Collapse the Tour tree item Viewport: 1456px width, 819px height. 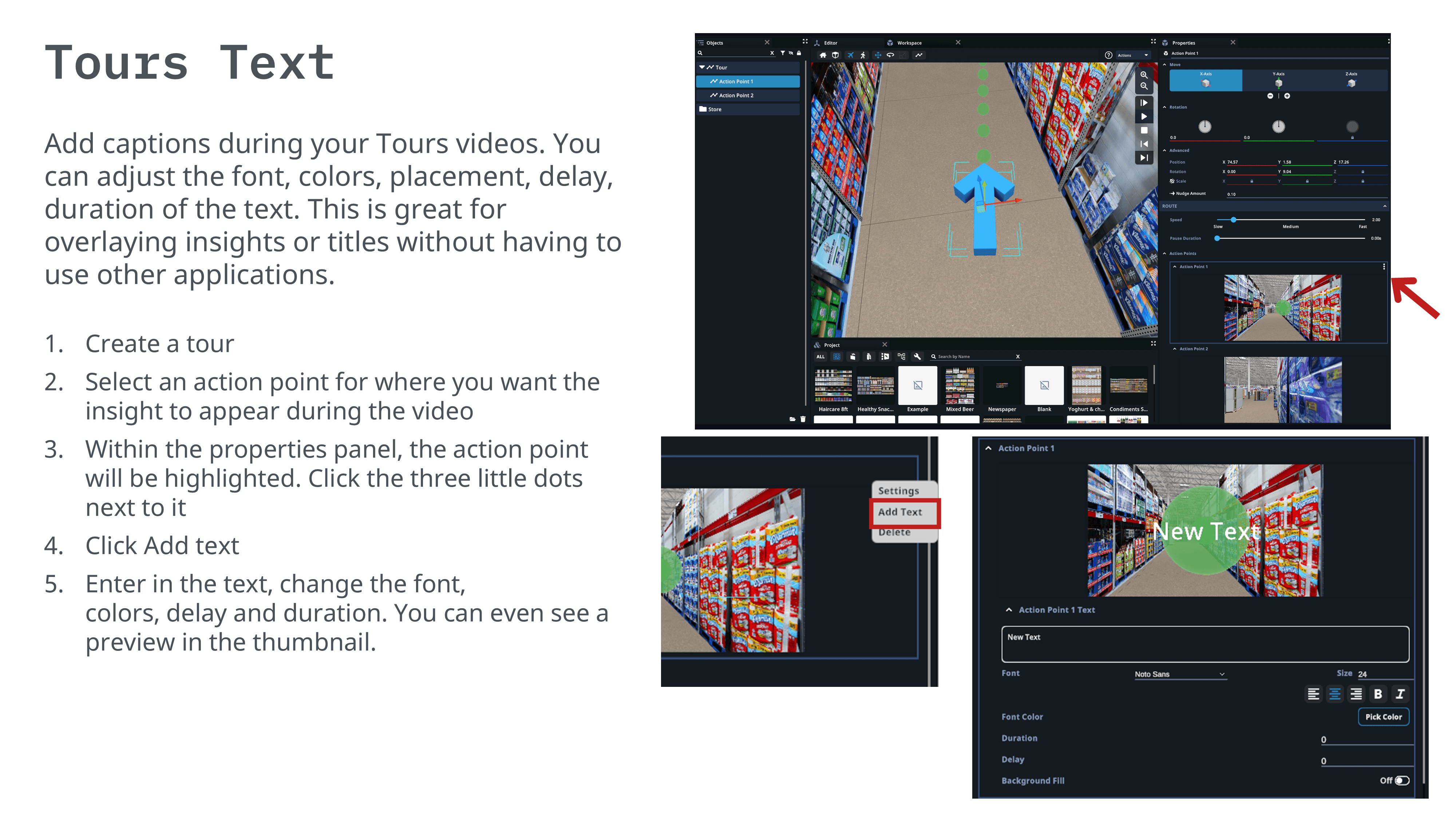(x=702, y=67)
